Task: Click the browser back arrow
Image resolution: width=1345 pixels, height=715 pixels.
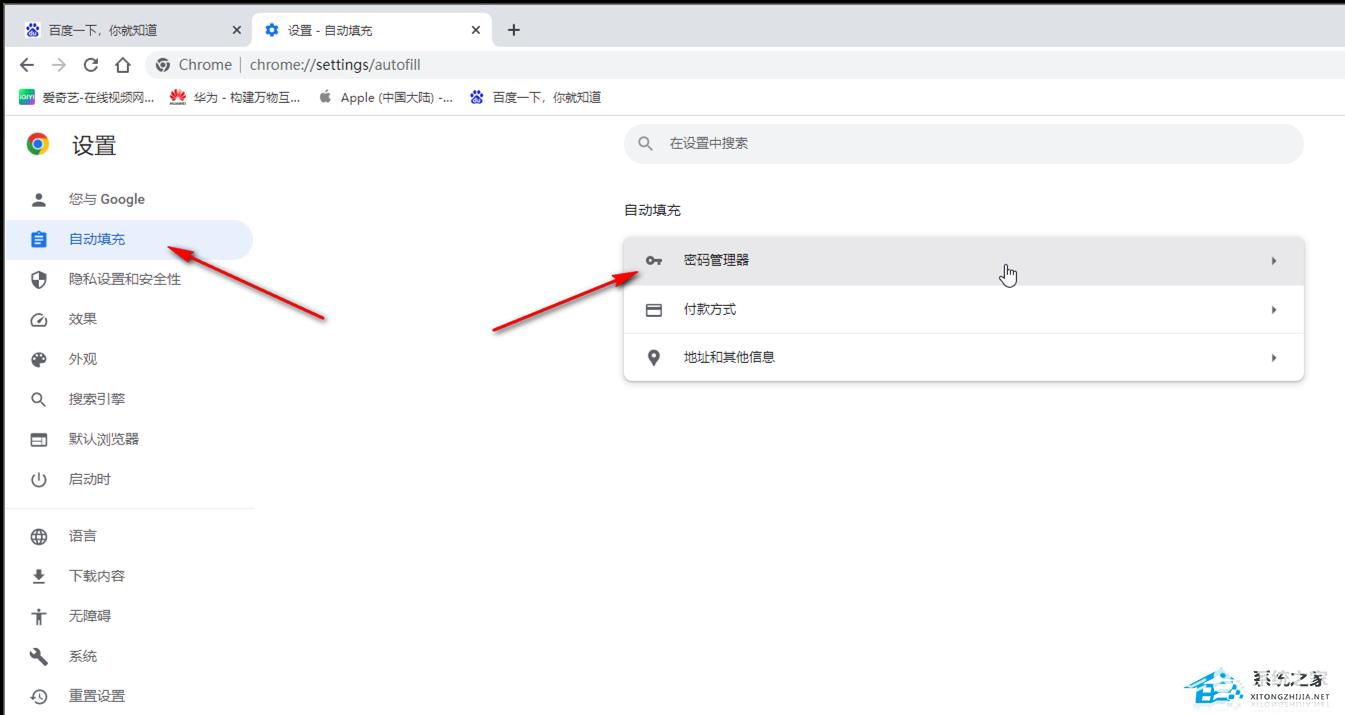Action: click(27, 65)
